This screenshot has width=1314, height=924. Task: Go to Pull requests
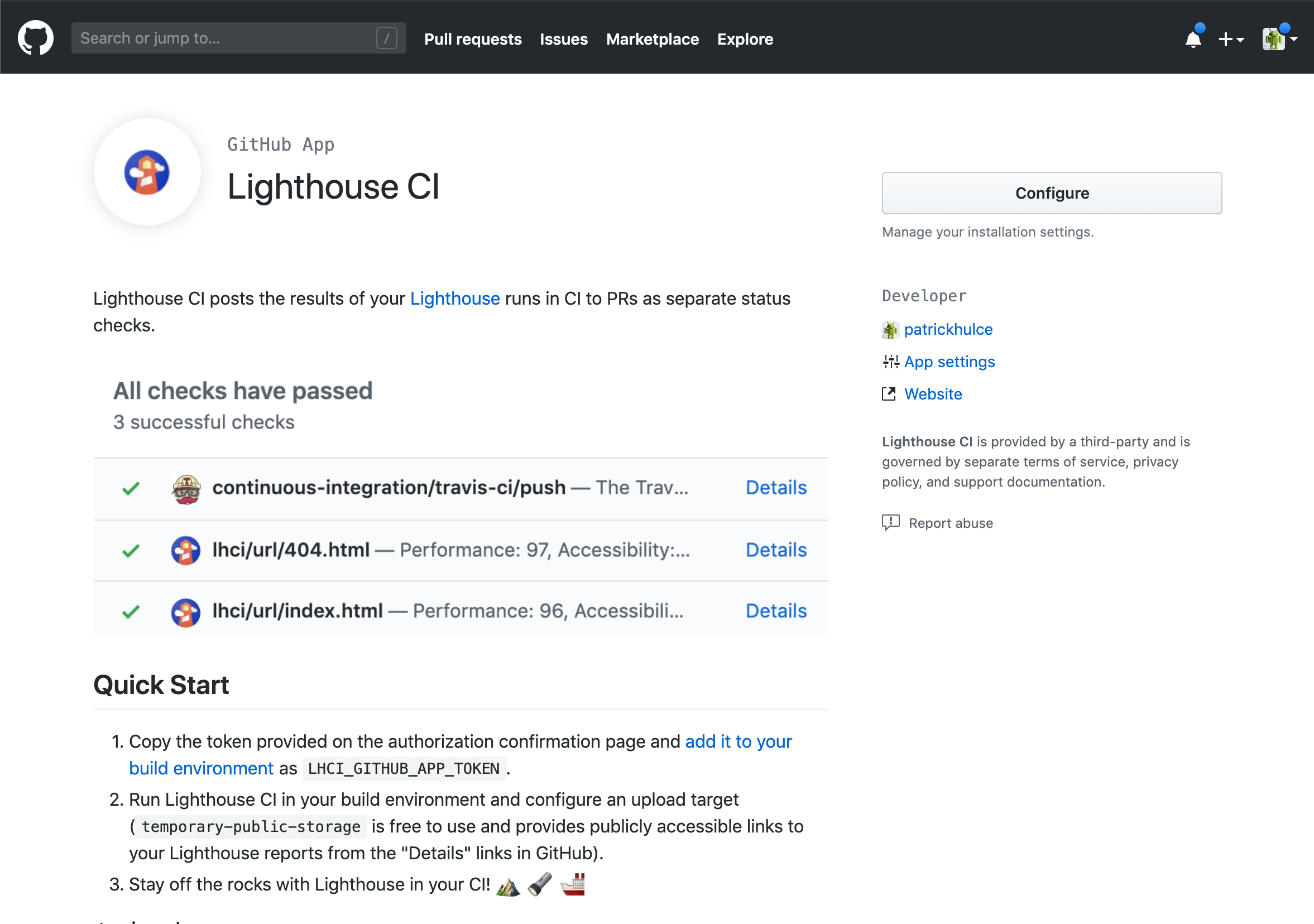[473, 39]
